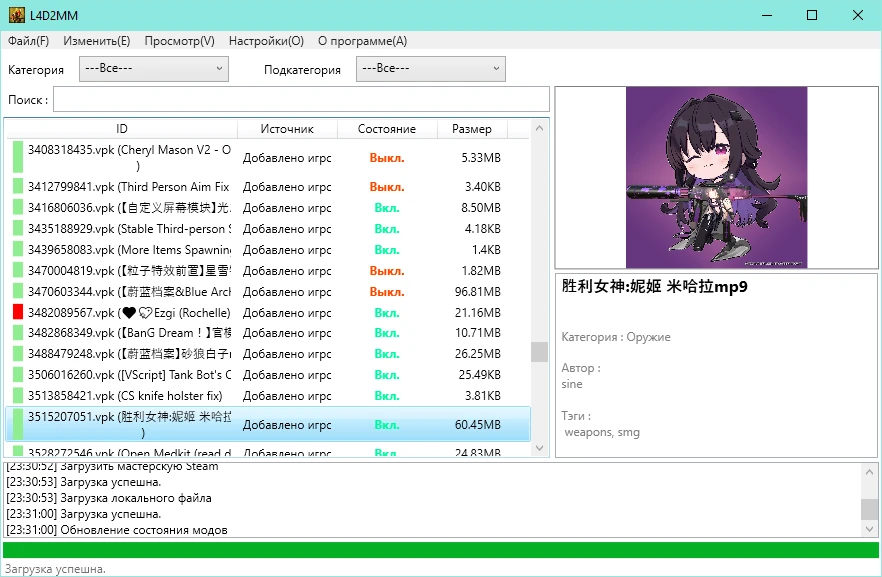The width and height of the screenshot is (882, 577).
Task: Click the mod title 胜利女神:妮姬 米哈拉mp9
Action: (x=654, y=286)
